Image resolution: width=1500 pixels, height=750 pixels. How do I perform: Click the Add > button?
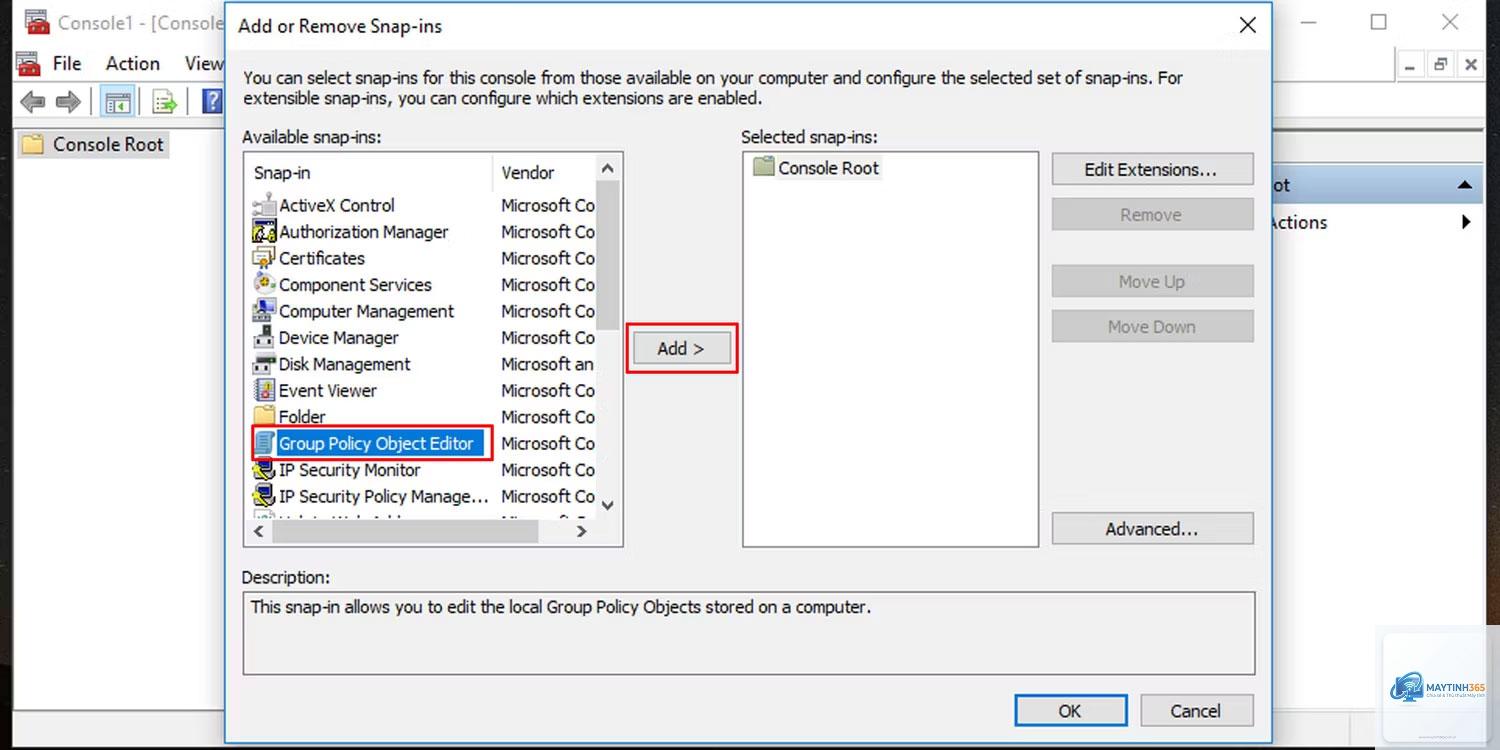681,348
